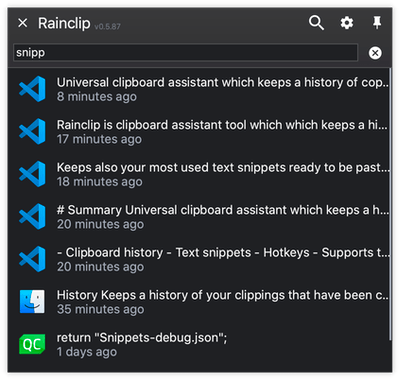The image size is (400, 380).
Task: Select clip 'Rainclip is clipboard assistant tool'
Action: pyautogui.click(x=199, y=131)
